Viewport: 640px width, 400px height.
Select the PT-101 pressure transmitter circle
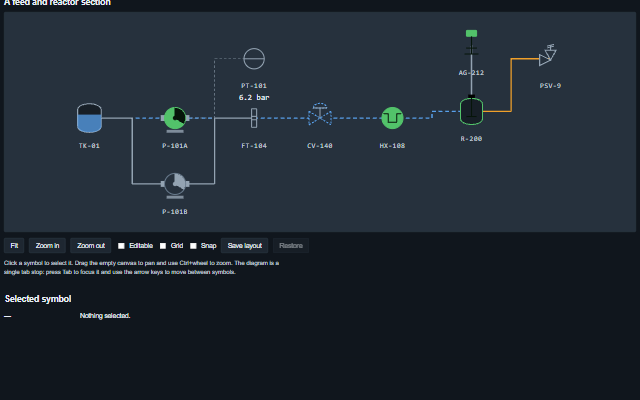click(x=254, y=59)
